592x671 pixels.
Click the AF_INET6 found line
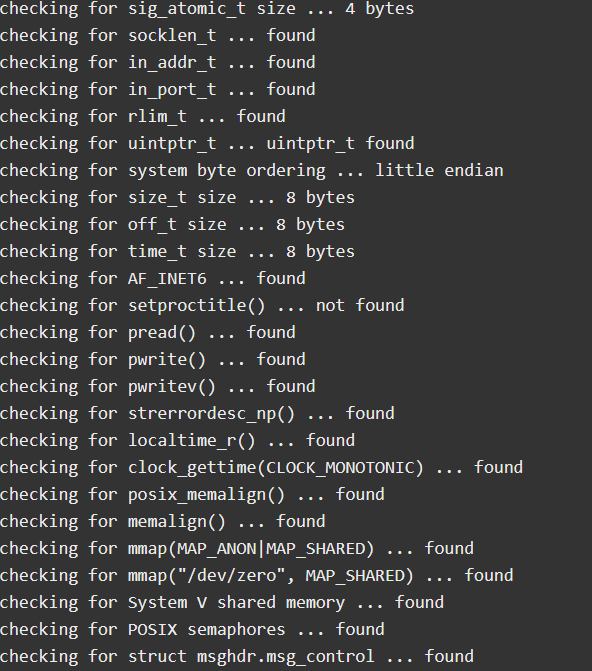tap(153, 278)
